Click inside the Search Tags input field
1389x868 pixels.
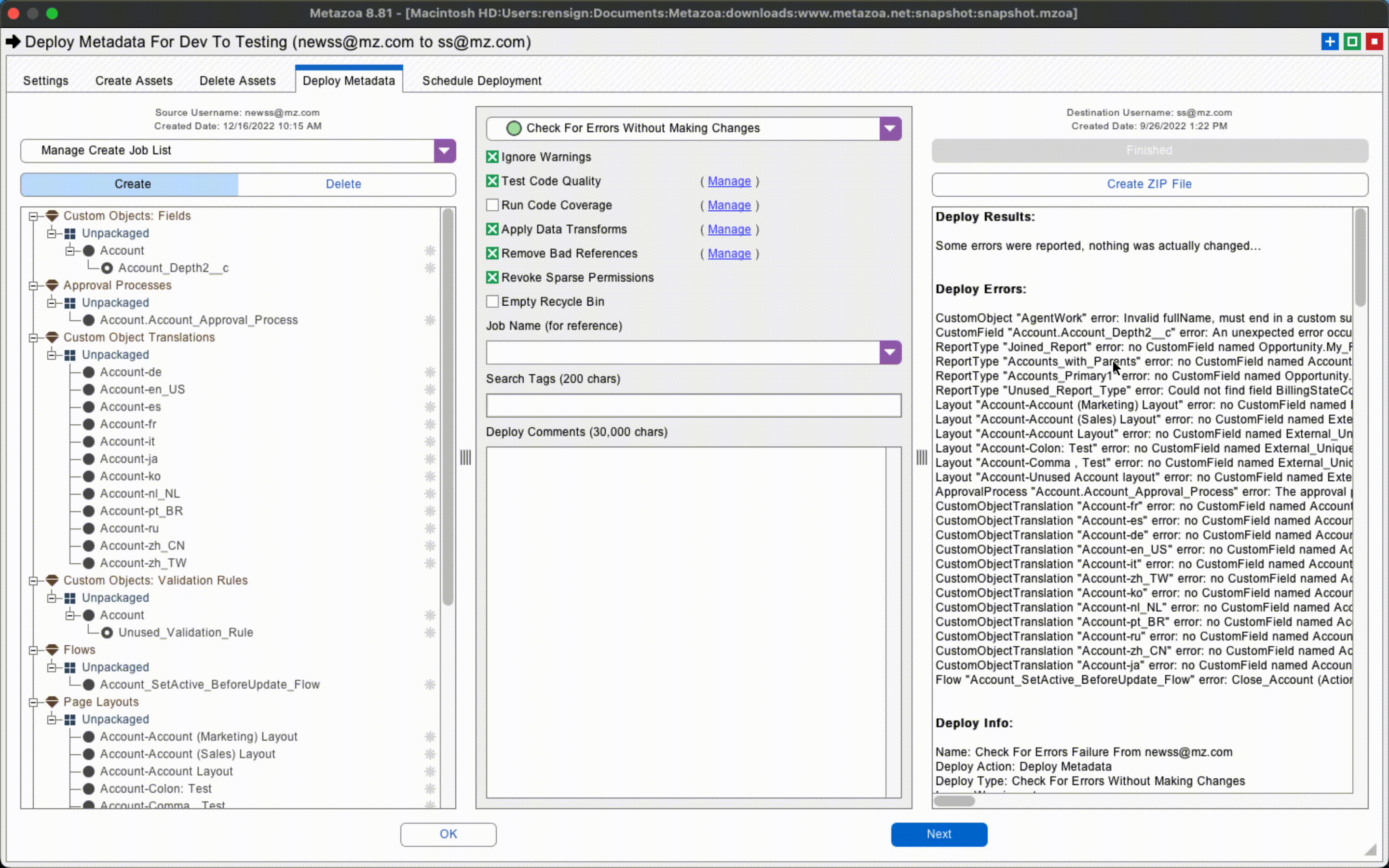click(x=693, y=405)
